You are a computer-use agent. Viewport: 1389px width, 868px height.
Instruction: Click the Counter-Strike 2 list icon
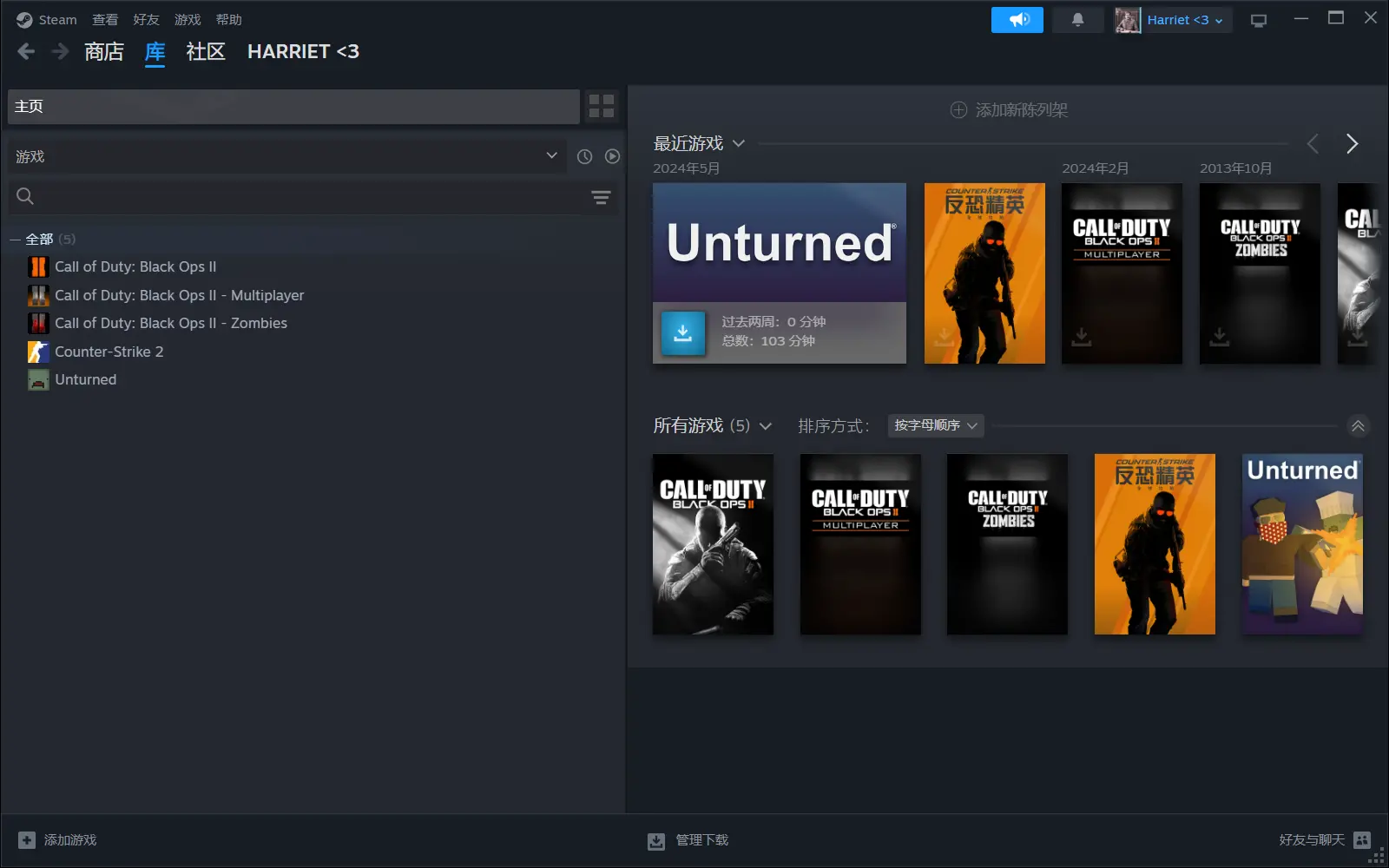tap(38, 352)
